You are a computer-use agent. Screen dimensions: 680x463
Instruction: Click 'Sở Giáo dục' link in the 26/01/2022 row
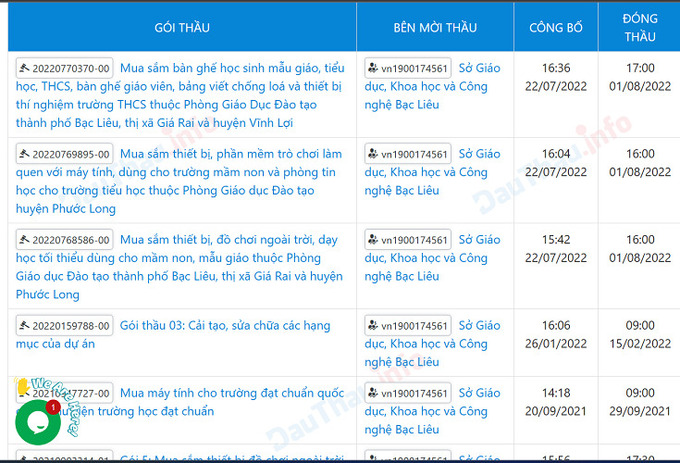[479, 326]
